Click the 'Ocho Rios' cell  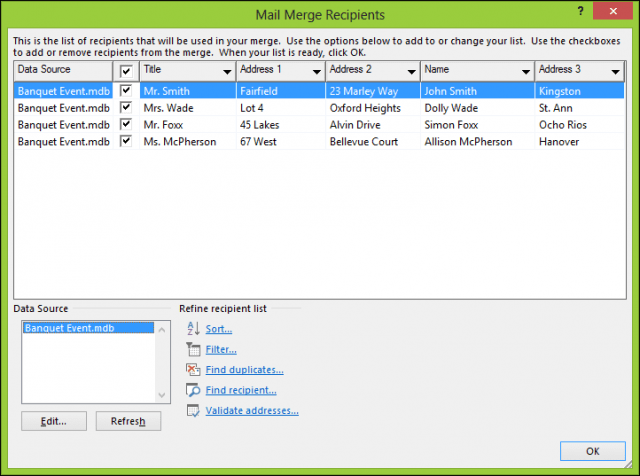(580, 125)
